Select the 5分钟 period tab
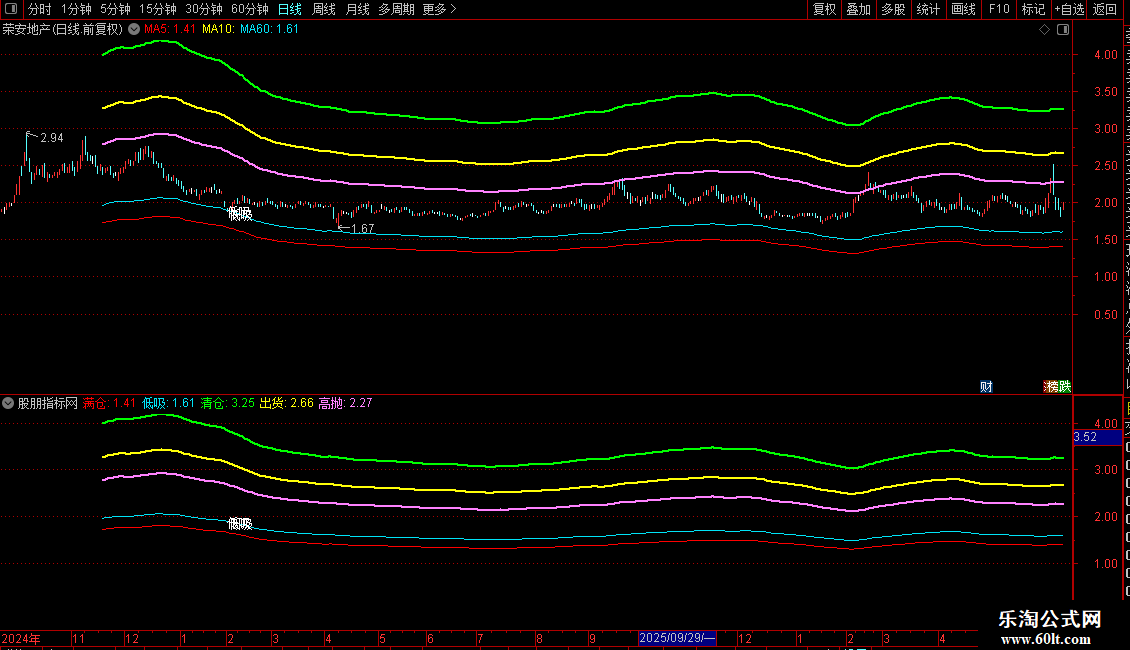The width and height of the screenshot is (1130, 650). (115, 9)
